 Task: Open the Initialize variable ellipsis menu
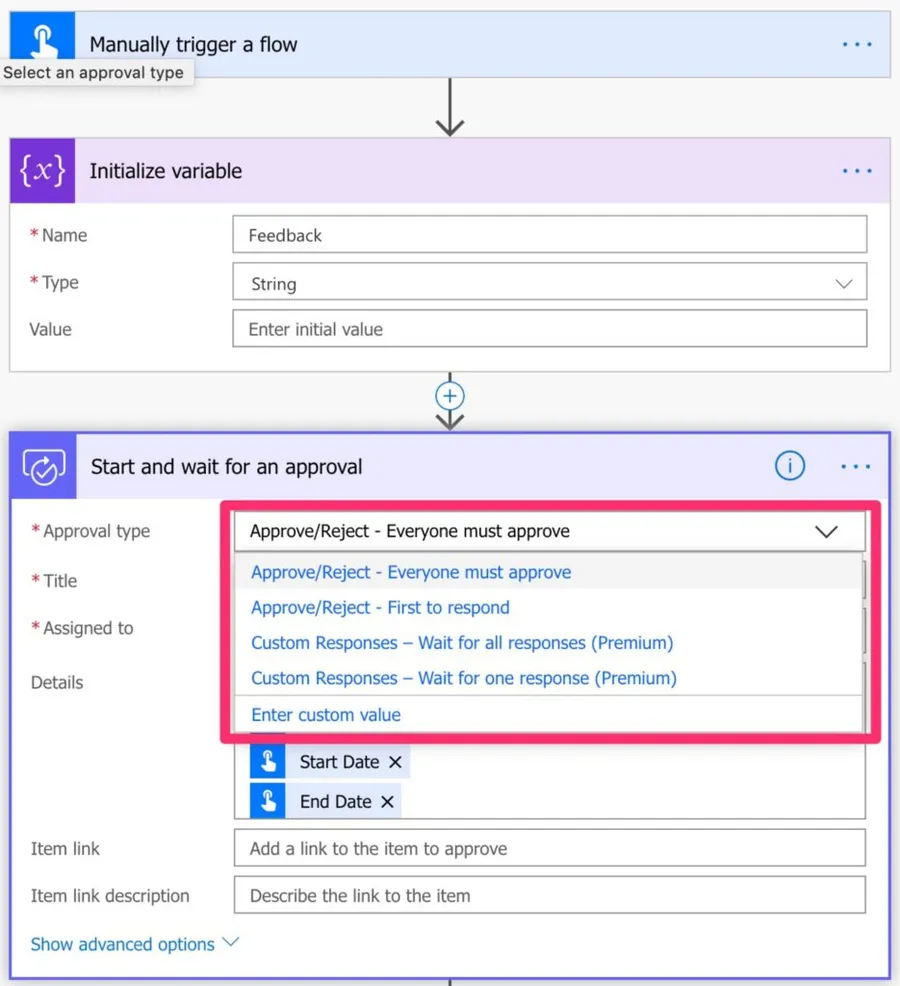coord(857,171)
